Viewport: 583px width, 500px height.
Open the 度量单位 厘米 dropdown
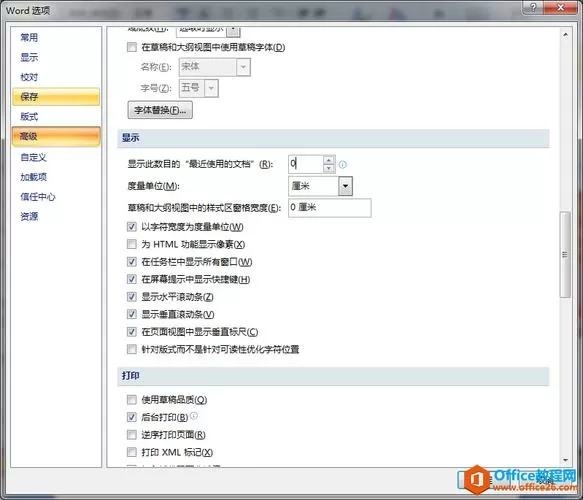coord(345,186)
